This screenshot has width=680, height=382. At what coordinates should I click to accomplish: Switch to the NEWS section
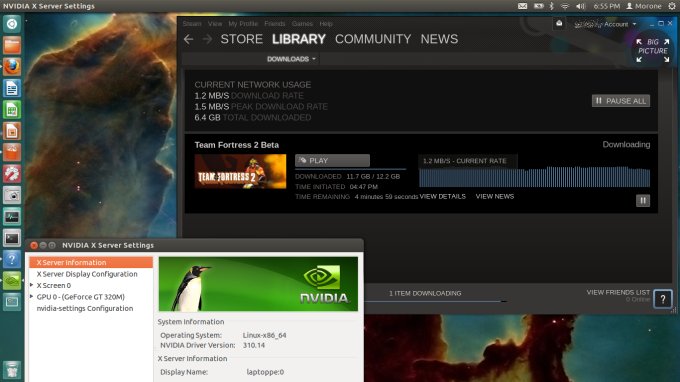pos(439,39)
